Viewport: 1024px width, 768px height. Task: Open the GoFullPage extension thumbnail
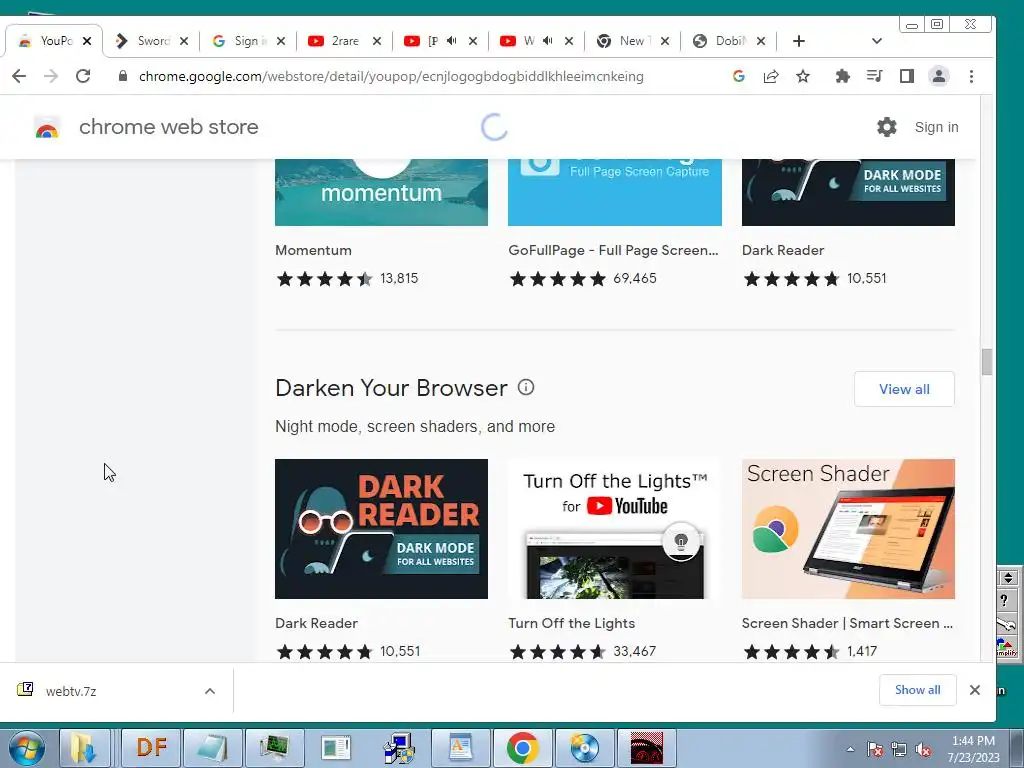pos(615,193)
